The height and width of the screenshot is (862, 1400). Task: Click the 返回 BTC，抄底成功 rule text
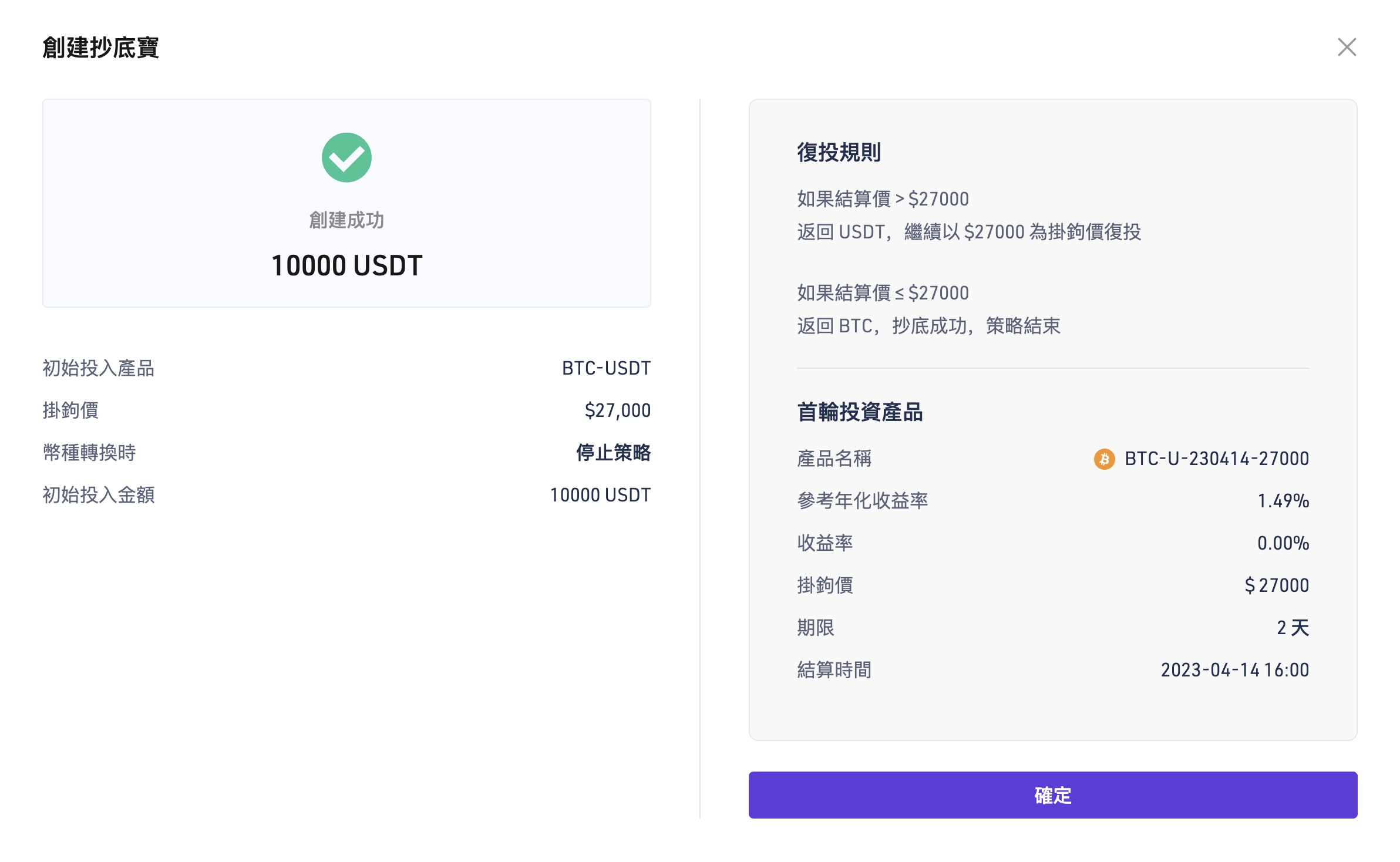[928, 326]
